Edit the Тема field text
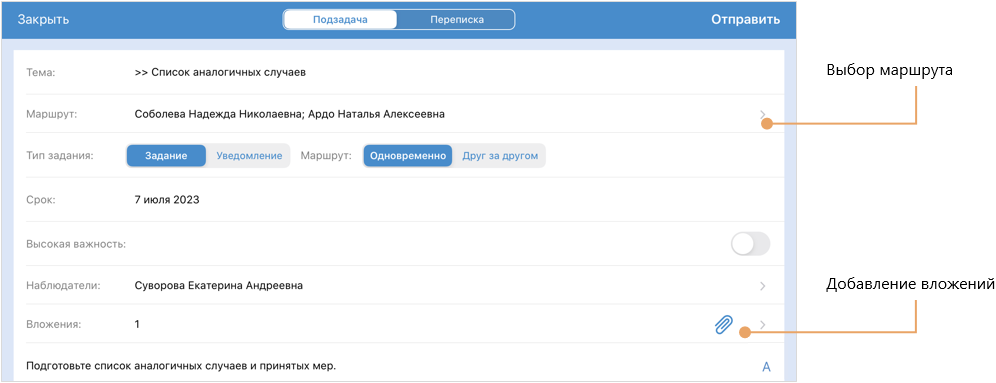 [x=220, y=72]
